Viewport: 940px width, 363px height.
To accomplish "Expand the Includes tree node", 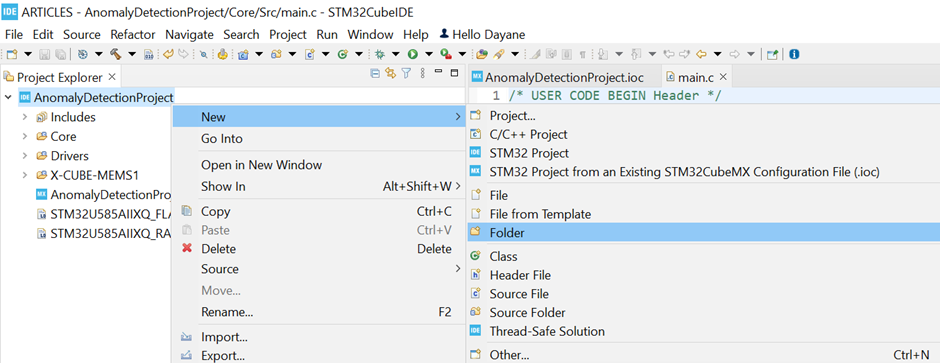I will pyautogui.click(x=25, y=117).
